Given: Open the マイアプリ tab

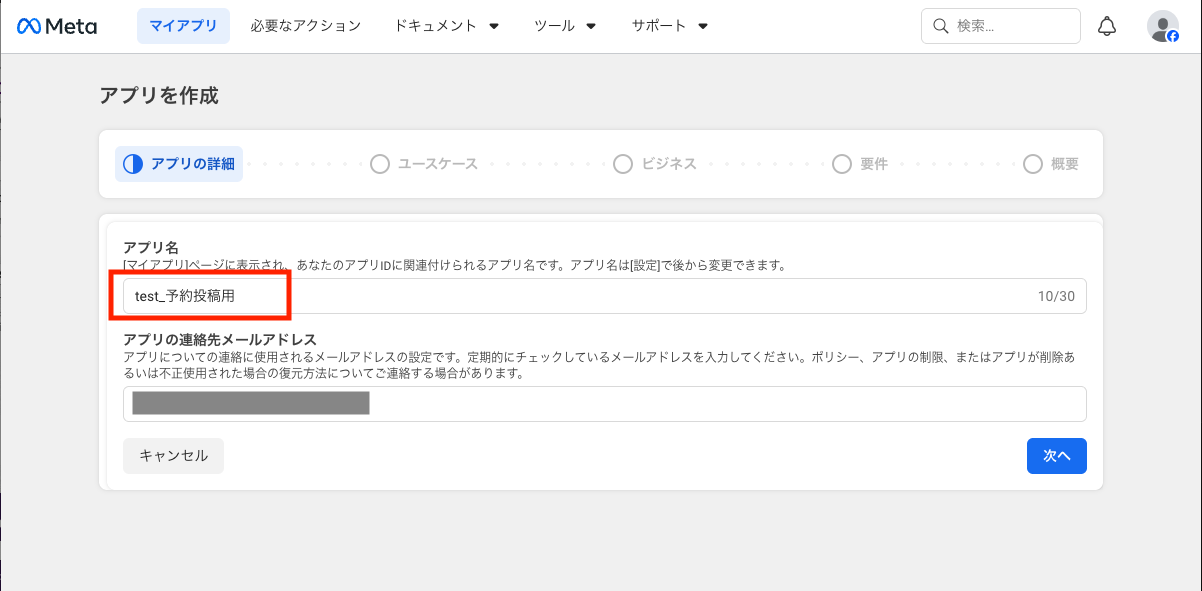Looking at the screenshot, I should [x=183, y=26].
